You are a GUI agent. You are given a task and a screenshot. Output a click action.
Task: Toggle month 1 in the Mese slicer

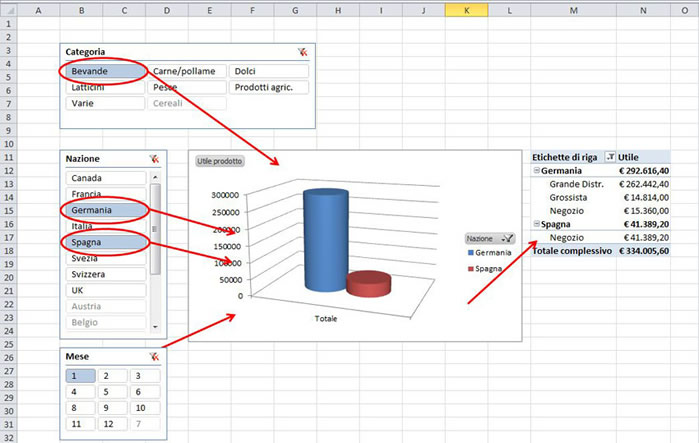tap(80, 376)
